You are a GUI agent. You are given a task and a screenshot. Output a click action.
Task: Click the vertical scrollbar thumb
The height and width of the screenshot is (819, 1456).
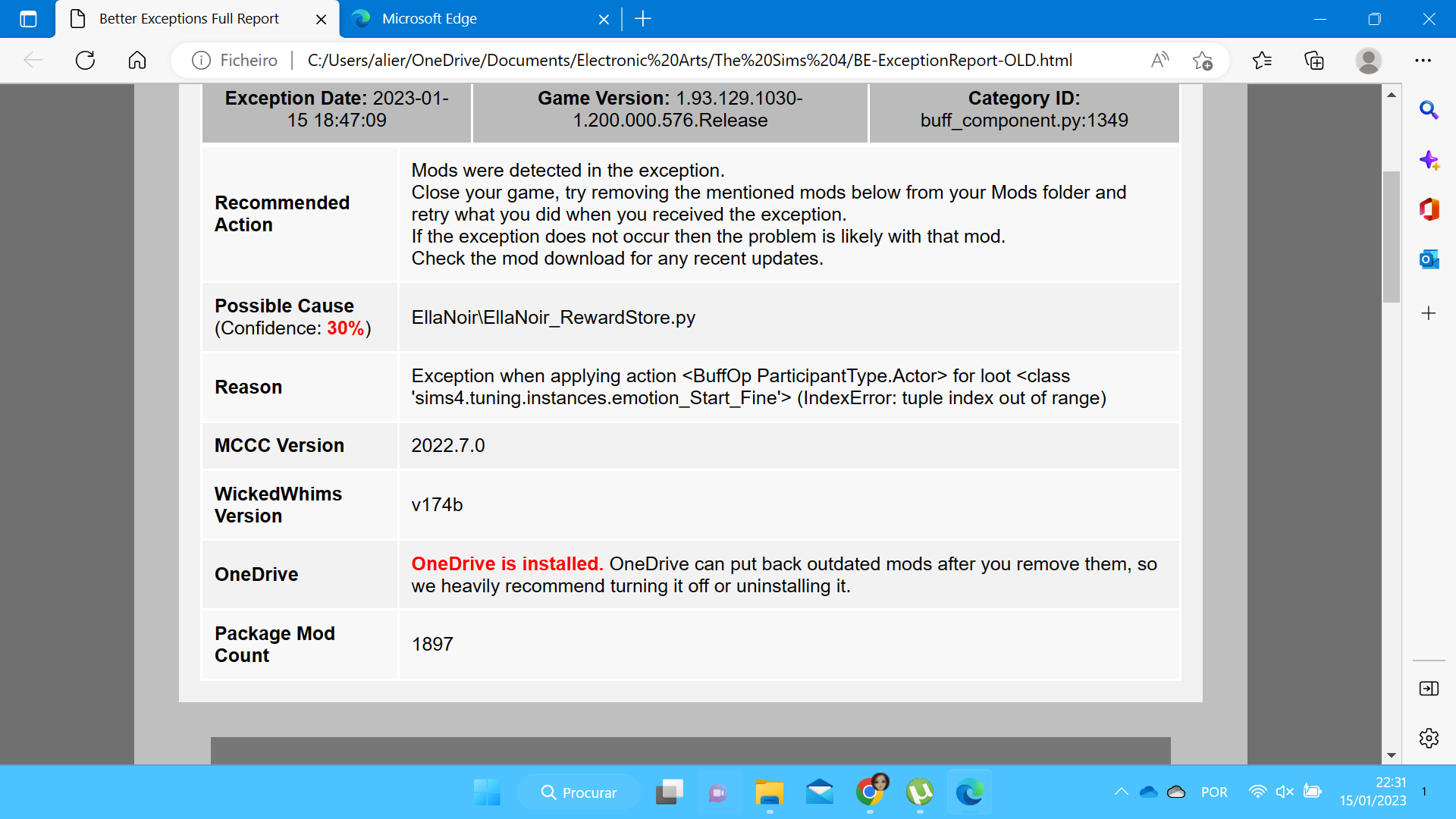[x=1392, y=237]
